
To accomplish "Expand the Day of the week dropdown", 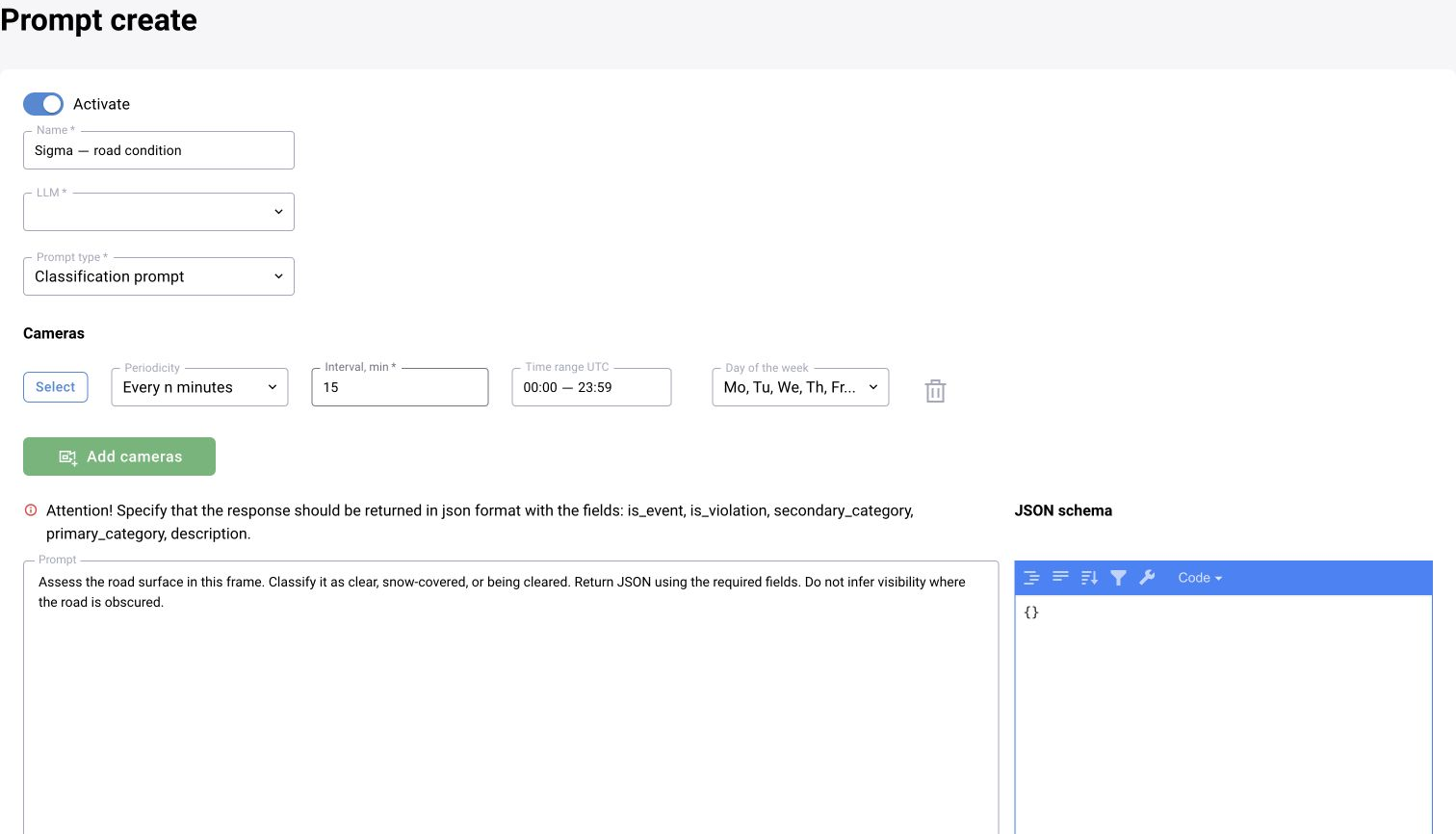I will click(x=800, y=387).
